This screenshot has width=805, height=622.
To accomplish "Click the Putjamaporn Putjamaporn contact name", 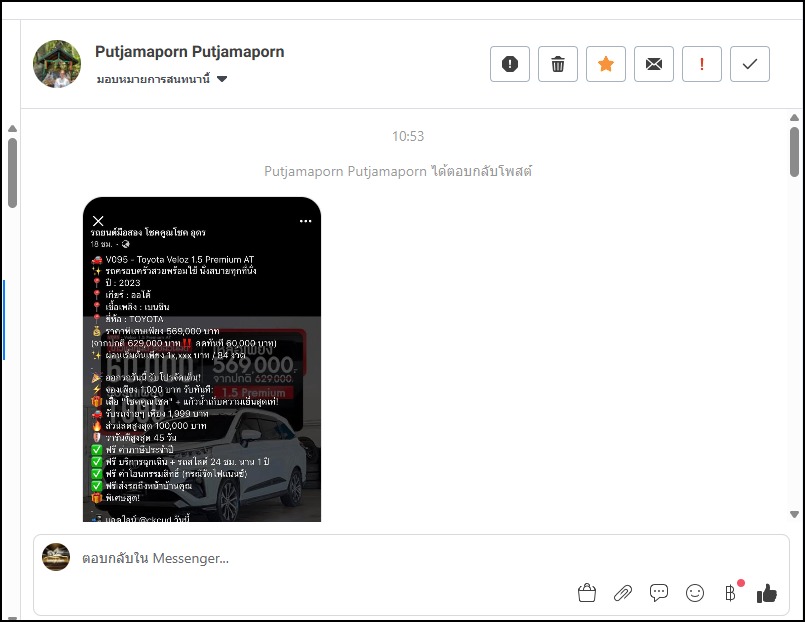I will [x=189, y=52].
